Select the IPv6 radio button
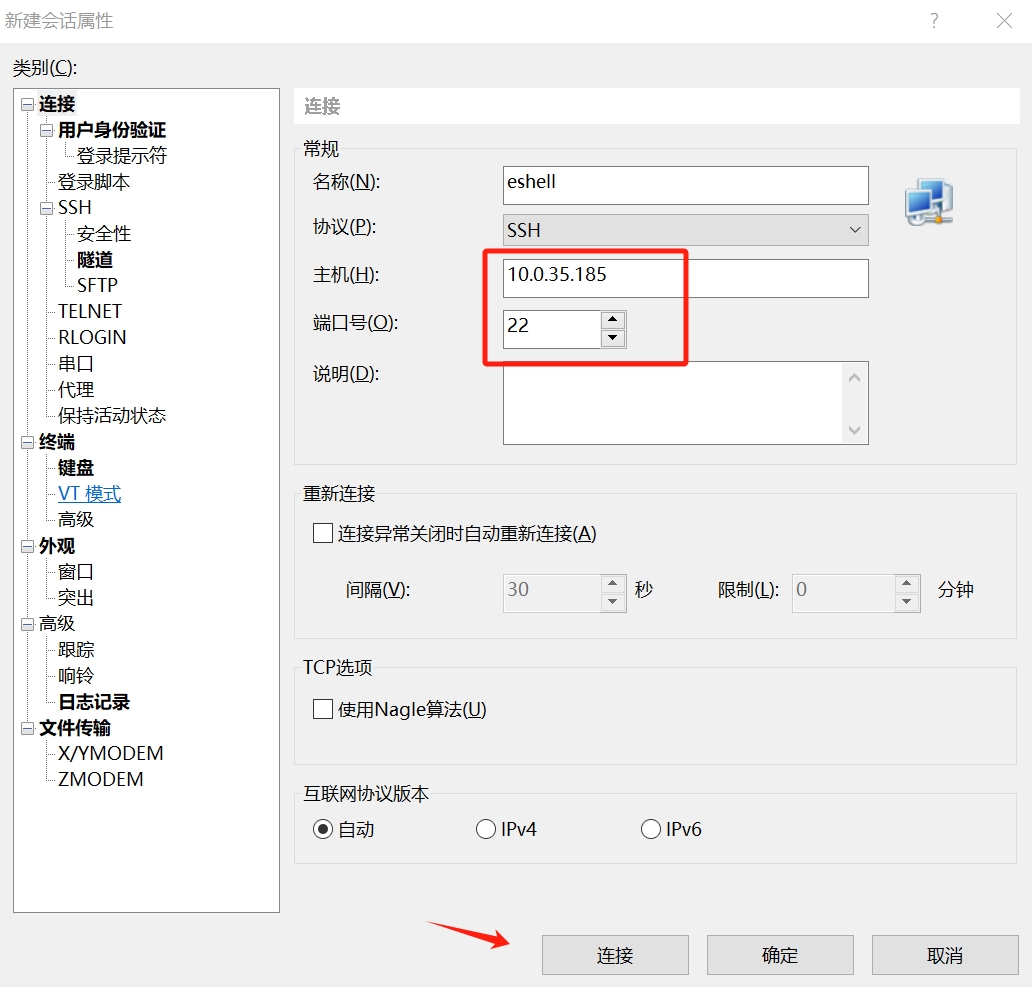This screenshot has height=987, width=1032. point(651,829)
